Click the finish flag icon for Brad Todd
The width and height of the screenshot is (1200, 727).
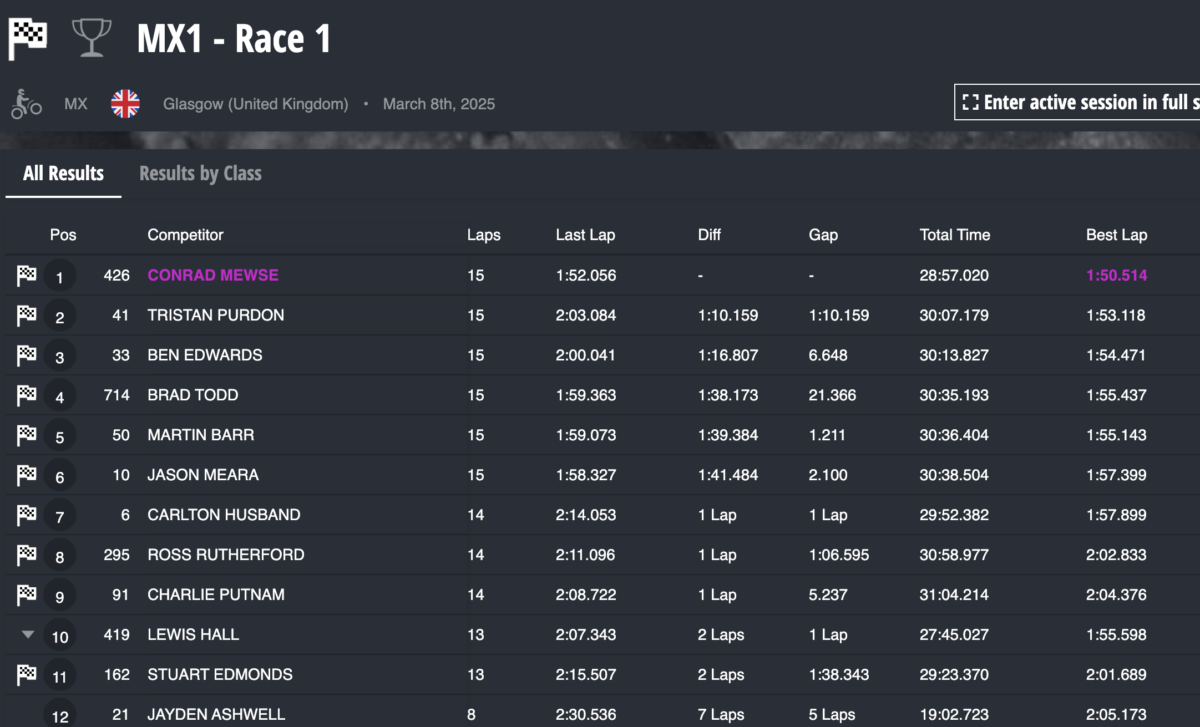click(x=27, y=396)
